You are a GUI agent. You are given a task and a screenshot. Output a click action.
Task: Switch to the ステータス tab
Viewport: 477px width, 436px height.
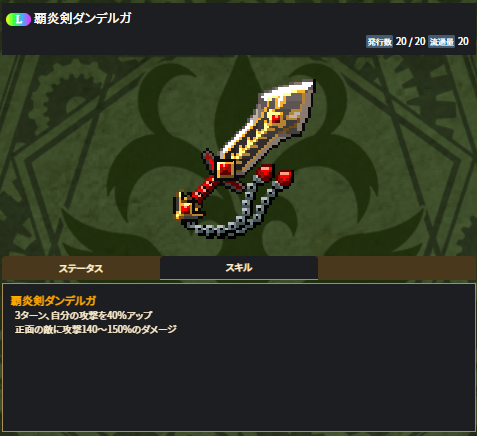[81, 268]
